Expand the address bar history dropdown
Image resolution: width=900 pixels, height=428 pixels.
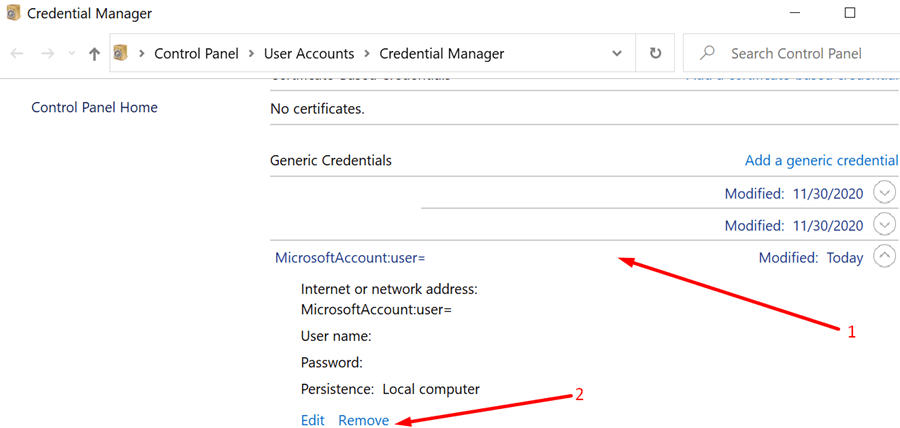click(x=617, y=53)
